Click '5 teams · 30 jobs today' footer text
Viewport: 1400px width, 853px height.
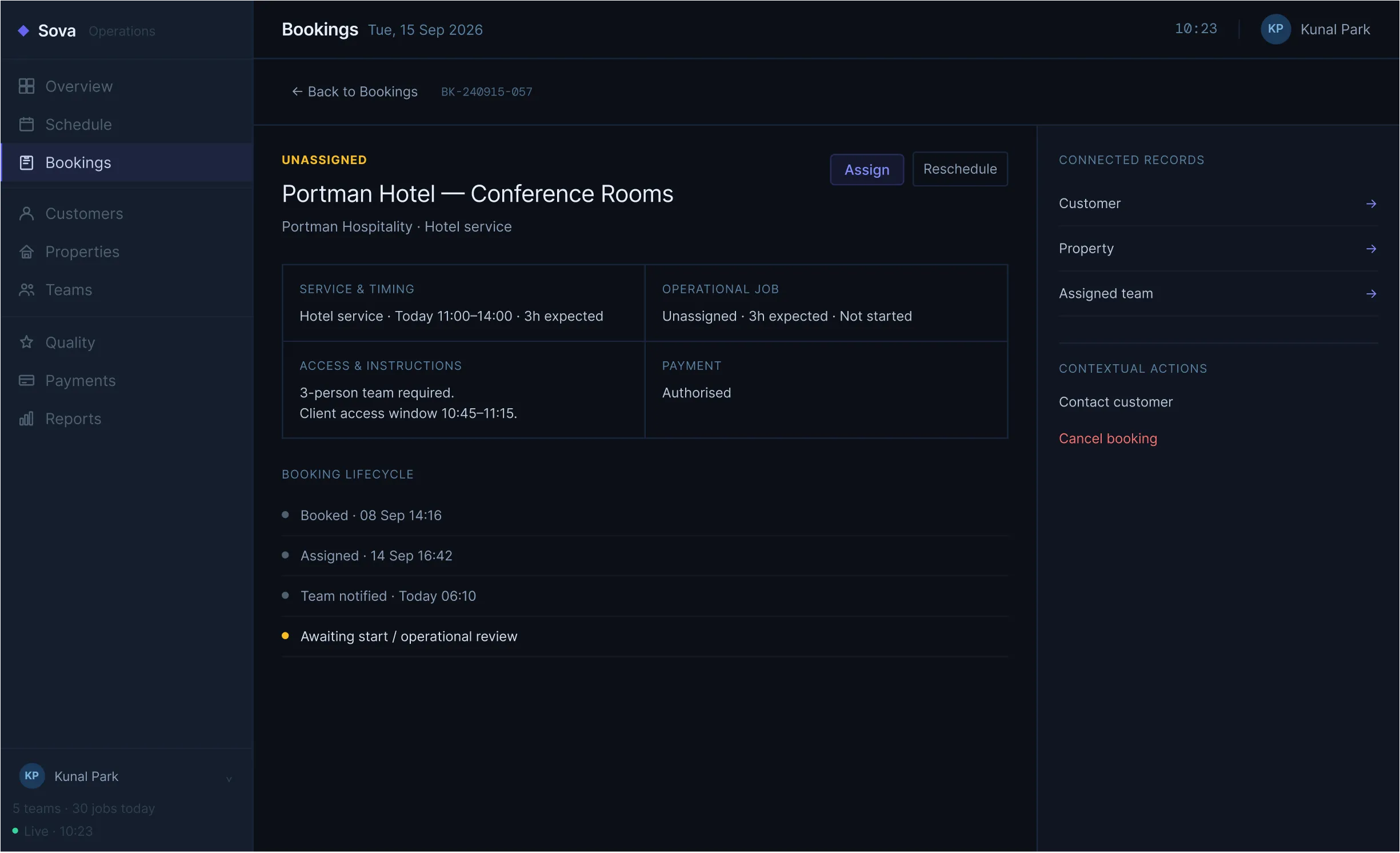(83, 808)
